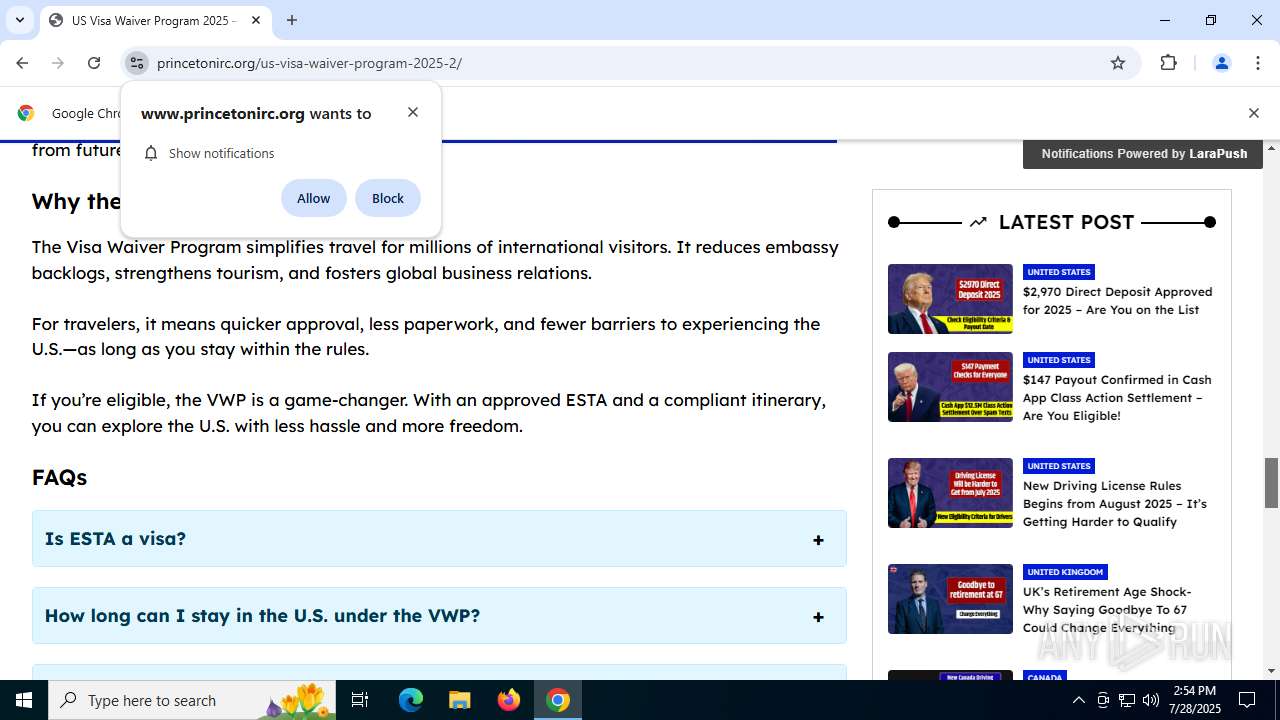
Task: Close the US Visa Waiver Program tab
Action: pos(256,20)
